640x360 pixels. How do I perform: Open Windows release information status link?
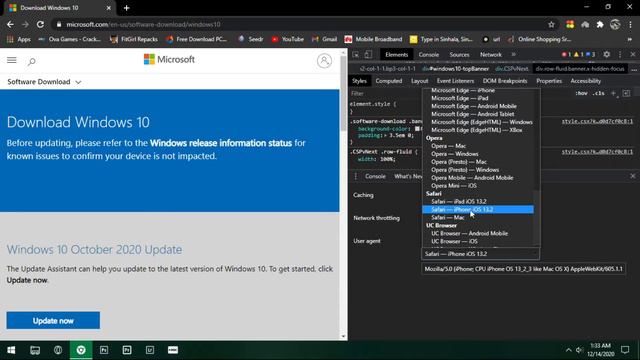click(x=221, y=143)
